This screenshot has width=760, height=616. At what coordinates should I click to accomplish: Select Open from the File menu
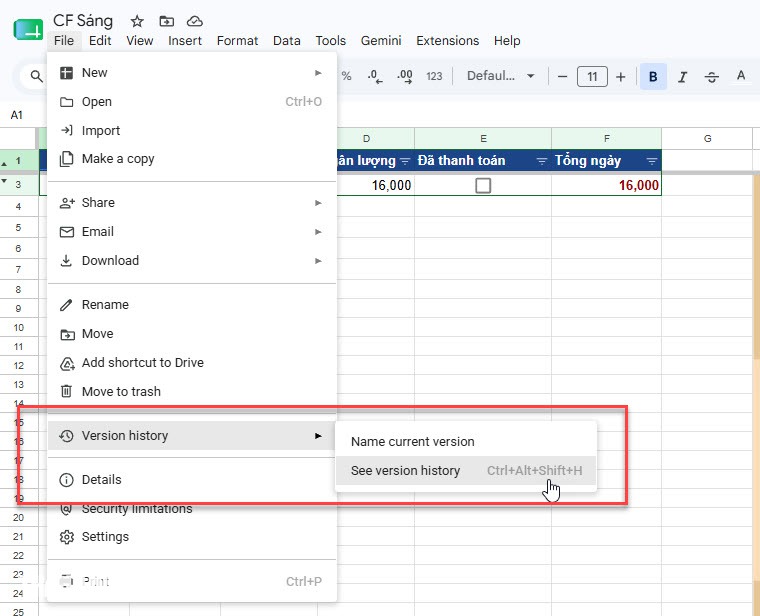[192, 102]
